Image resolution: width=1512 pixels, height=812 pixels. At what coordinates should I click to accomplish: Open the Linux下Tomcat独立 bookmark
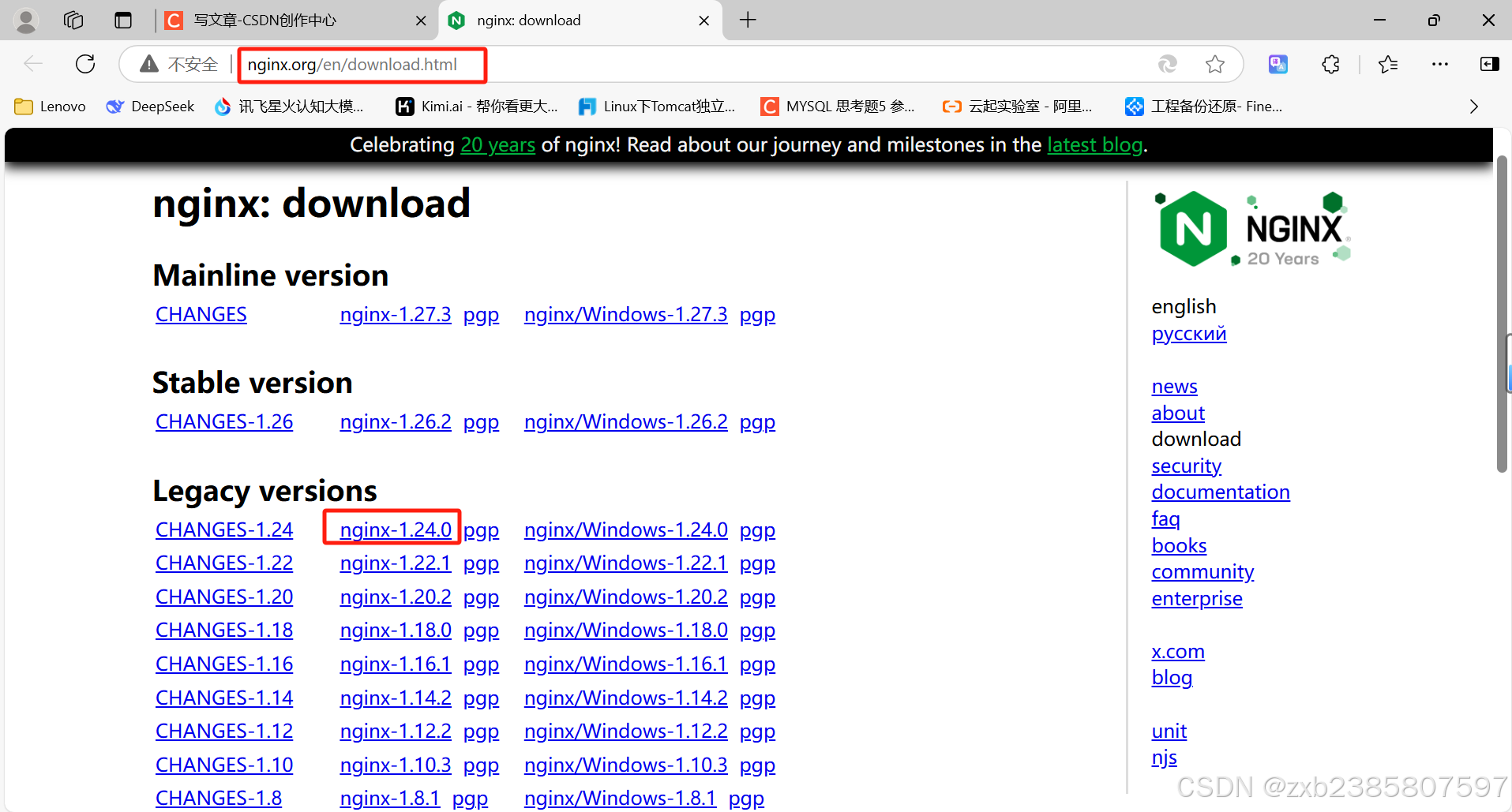[x=657, y=107]
